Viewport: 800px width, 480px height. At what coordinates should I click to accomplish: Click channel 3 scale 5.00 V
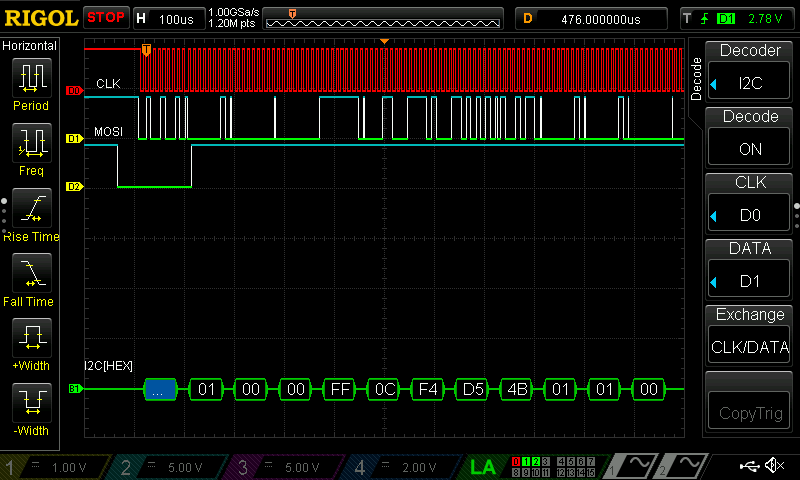coord(302,467)
